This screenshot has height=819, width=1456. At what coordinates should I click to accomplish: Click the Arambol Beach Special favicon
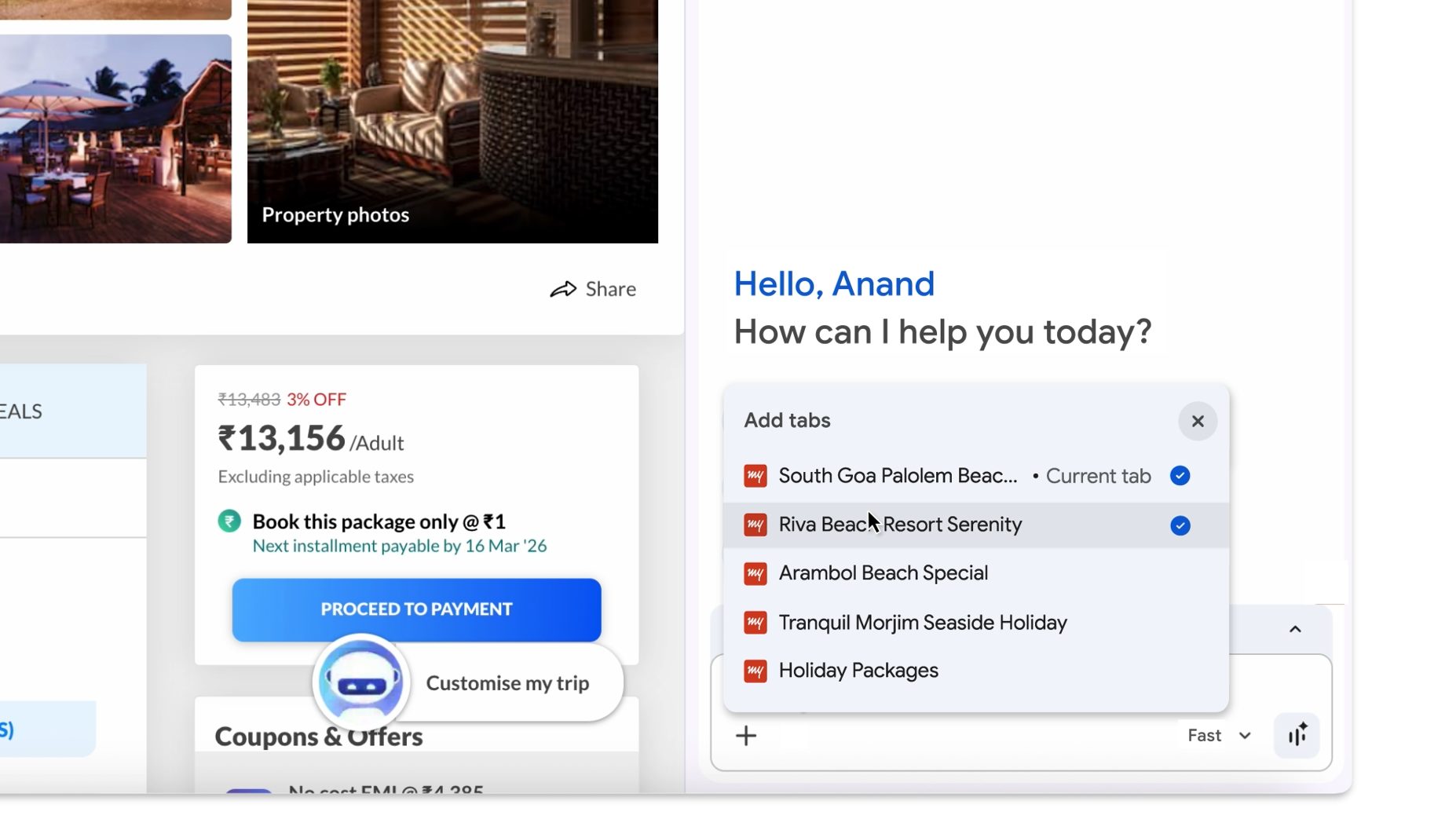click(755, 573)
